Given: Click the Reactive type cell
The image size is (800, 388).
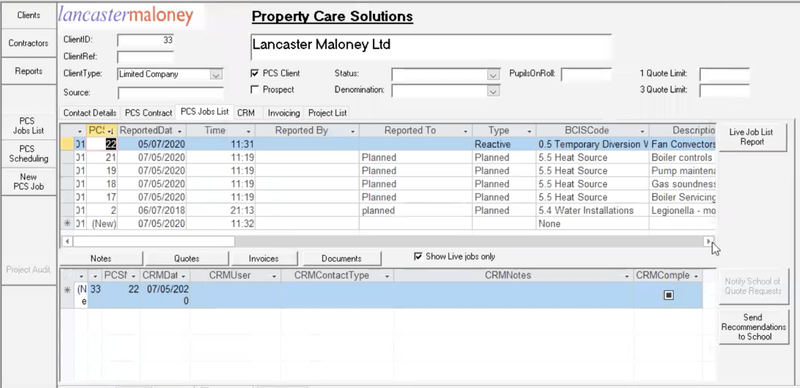Looking at the screenshot, I should click(x=504, y=144).
